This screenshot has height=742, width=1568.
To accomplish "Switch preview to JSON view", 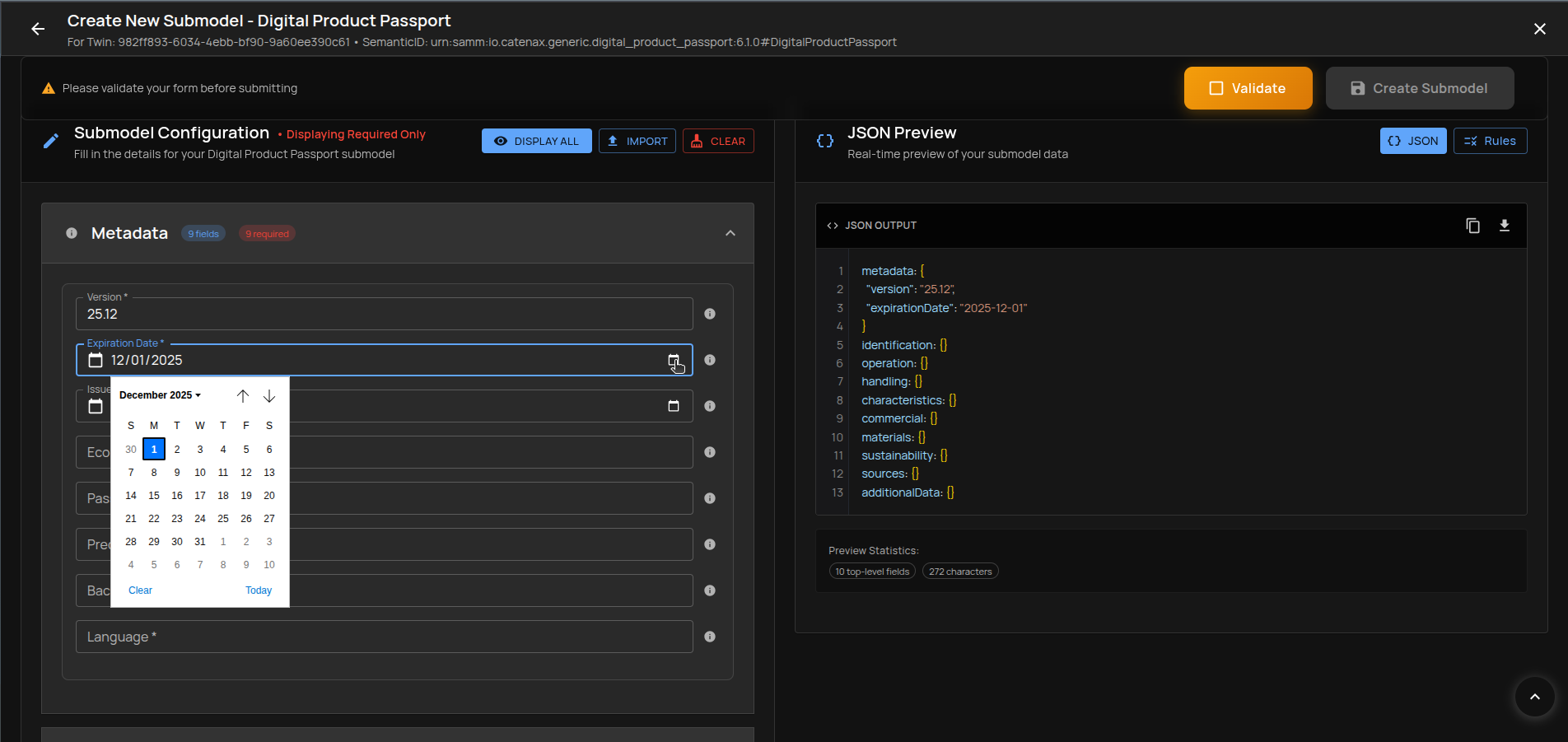I will 1412,141.
